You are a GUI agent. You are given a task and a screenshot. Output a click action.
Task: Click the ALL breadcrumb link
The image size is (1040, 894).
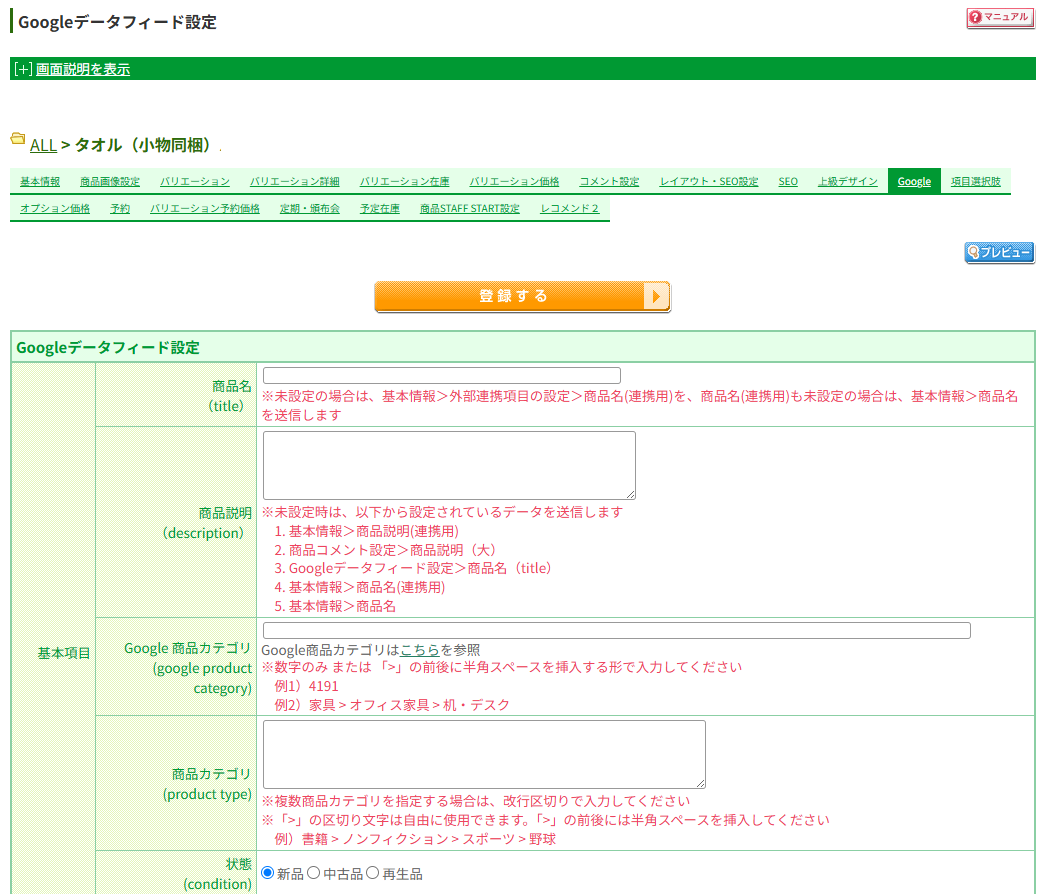[x=43, y=145]
